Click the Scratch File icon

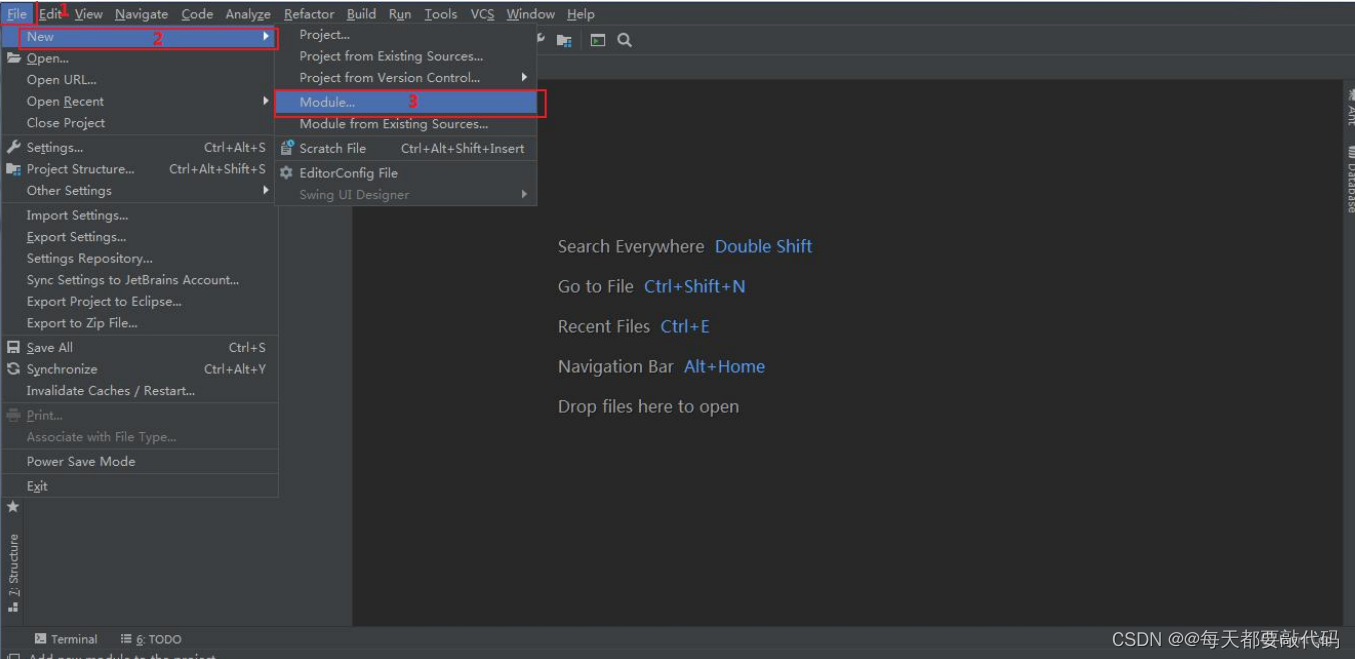pyautogui.click(x=287, y=148)
